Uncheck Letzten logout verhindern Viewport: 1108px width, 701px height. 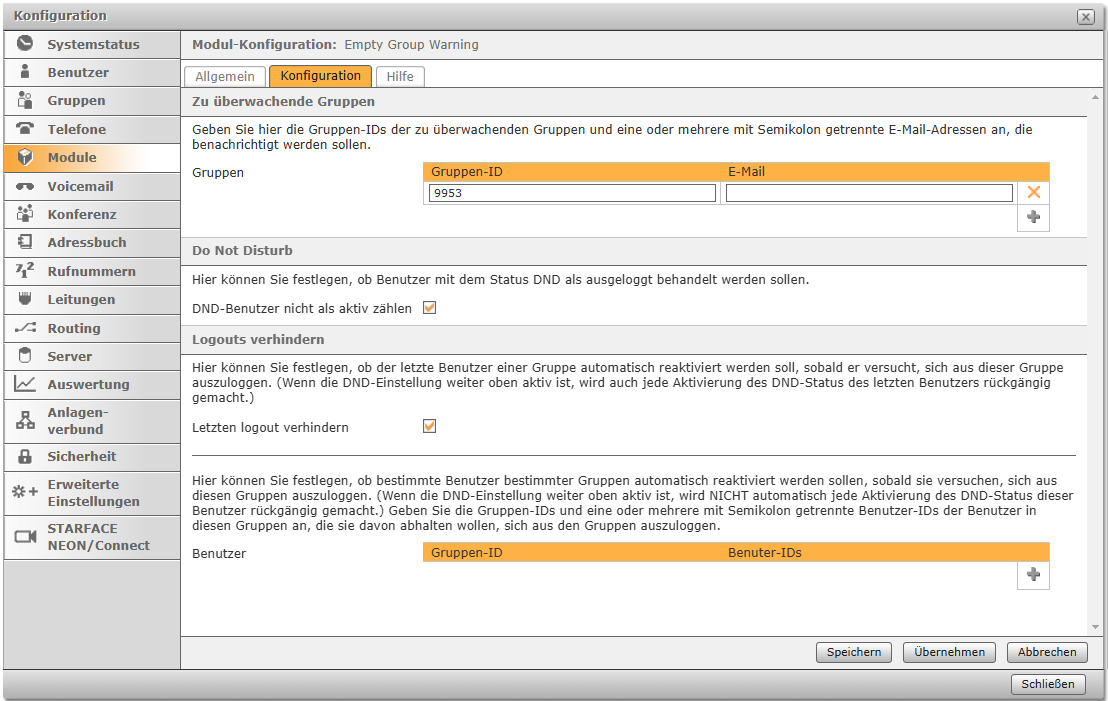430,427
